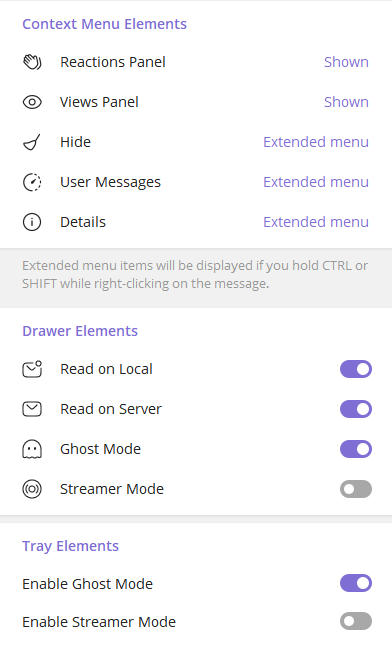
Task: Disable the Read on Server switch
Action: point(356,409)
